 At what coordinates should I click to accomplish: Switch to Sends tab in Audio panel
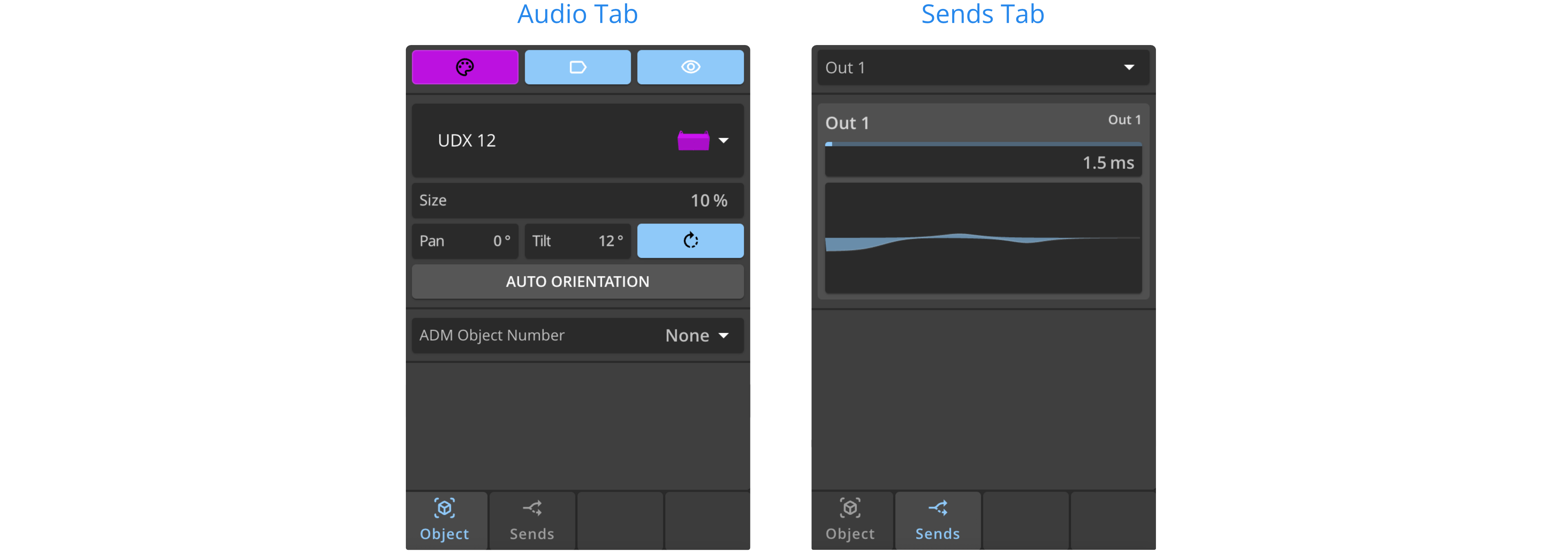tap(532, 521)
